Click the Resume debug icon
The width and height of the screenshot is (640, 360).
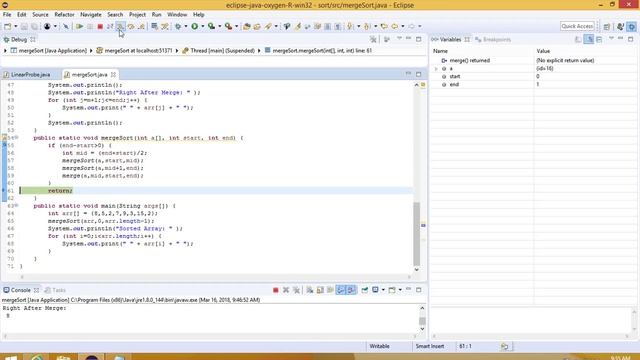79,27
